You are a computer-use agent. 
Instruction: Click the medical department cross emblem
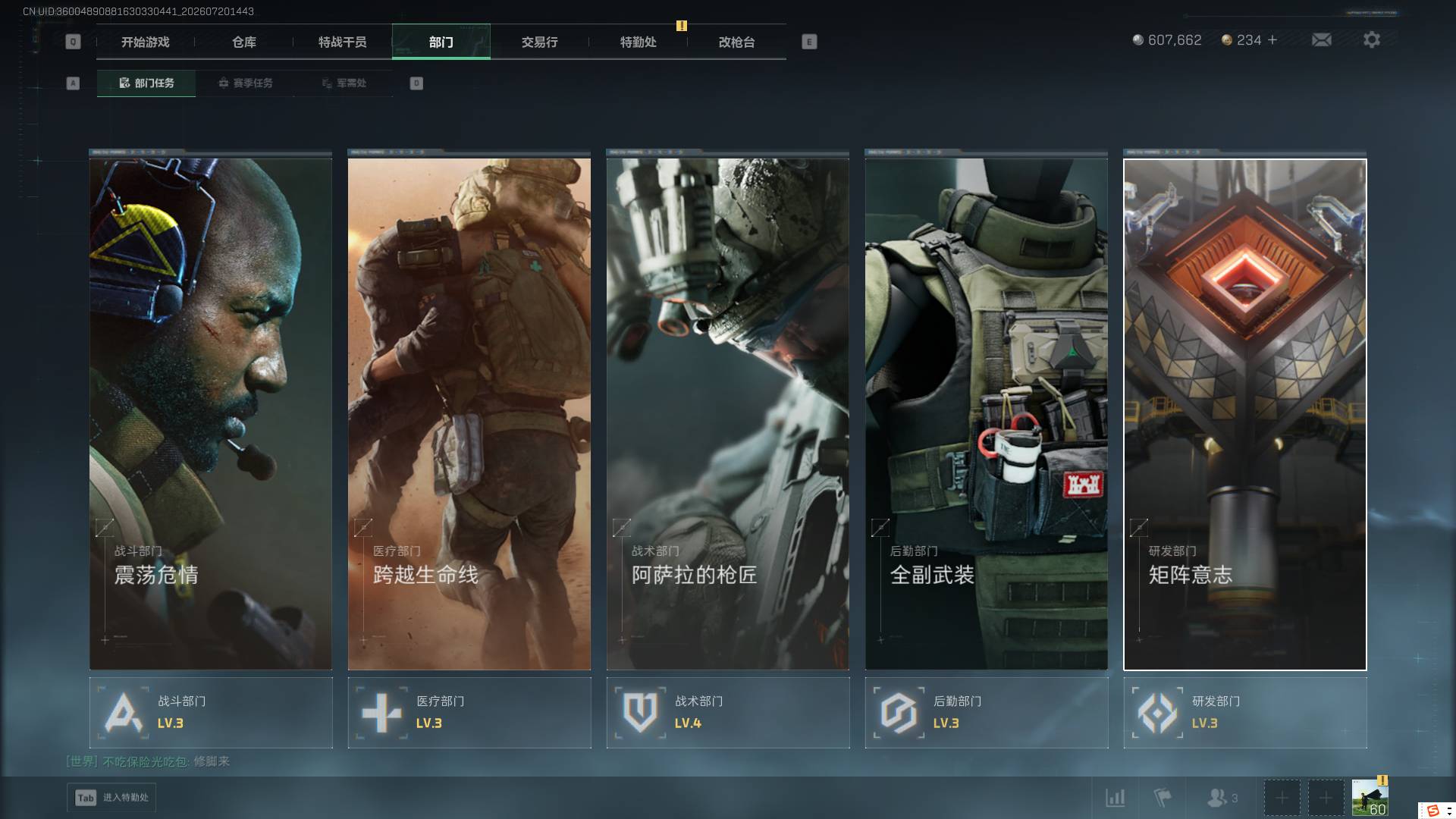pyautogui.click(x=381, y=713)
